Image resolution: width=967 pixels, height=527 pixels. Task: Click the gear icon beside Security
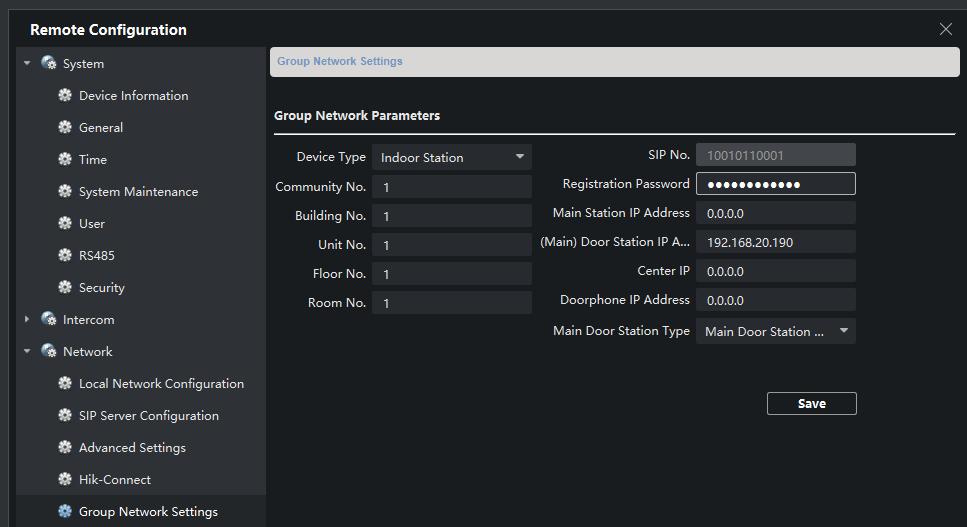click(x=65, y=288)
